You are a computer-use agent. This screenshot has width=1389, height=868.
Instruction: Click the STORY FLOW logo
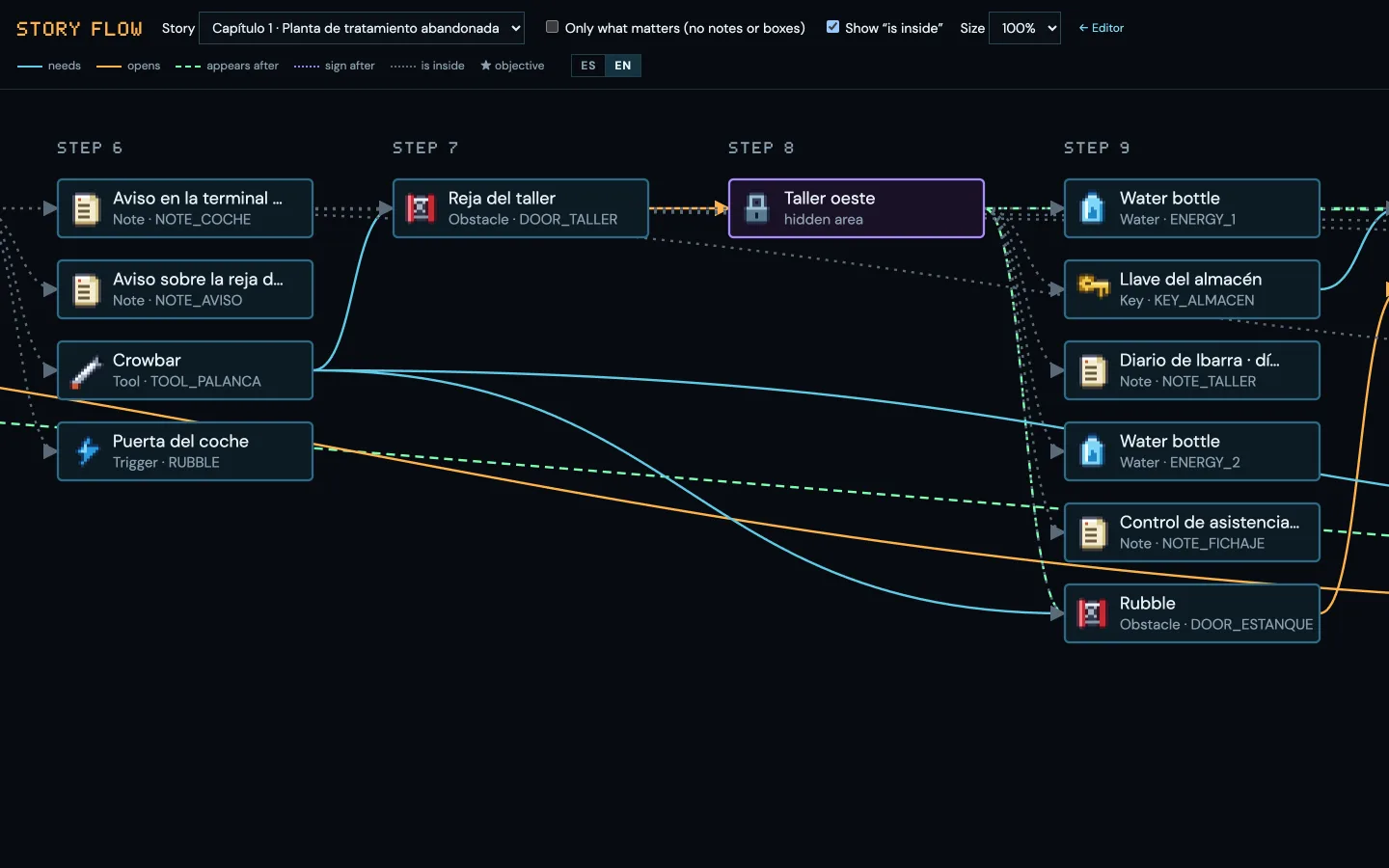pyautogui.click(x=79, y=29)
